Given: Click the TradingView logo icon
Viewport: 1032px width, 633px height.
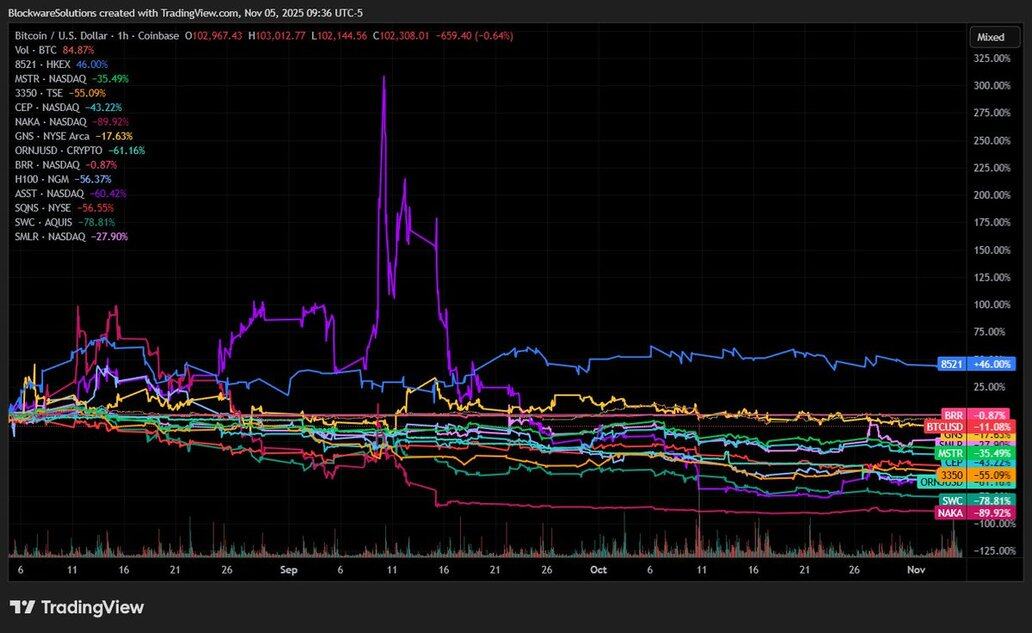Looking at the screenshot, I should click(x=23, y=607).
